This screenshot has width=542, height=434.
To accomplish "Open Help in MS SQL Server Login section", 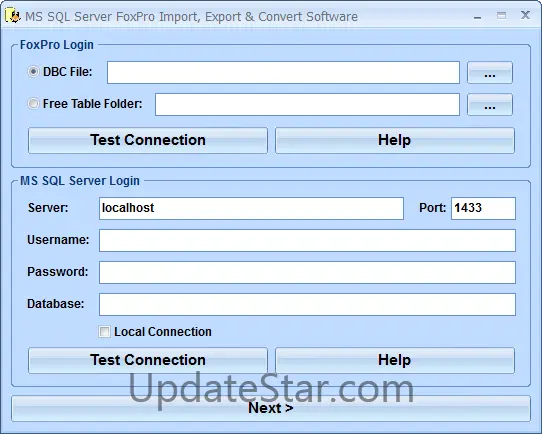I will coord(395,360).
